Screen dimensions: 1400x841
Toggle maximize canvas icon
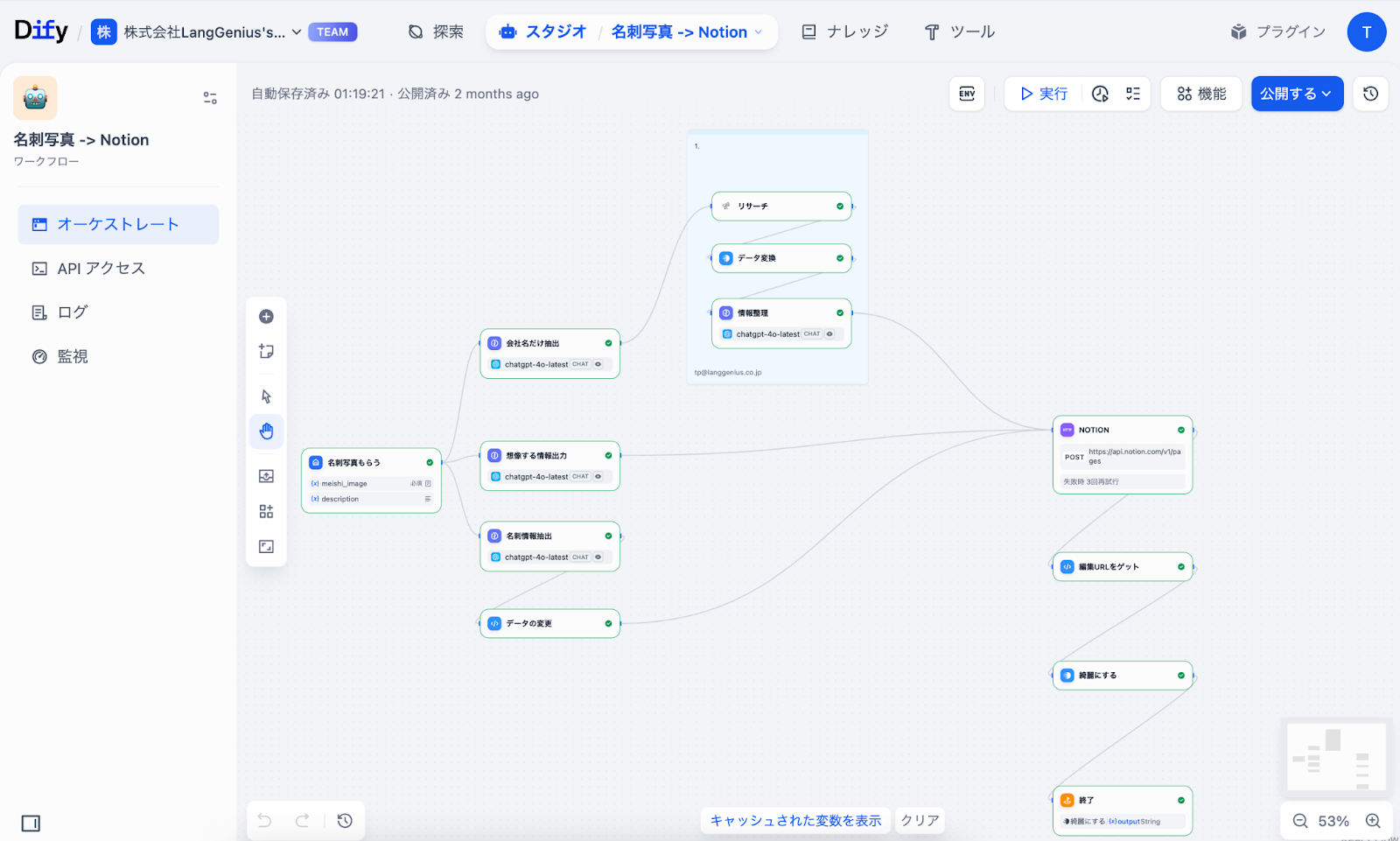point(267,547)
